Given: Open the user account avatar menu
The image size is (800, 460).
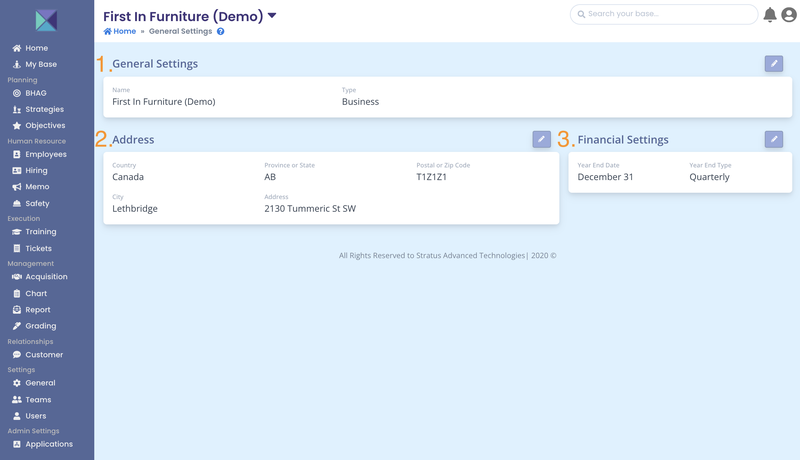Looking at the screenshot, I should click(788, 14).
